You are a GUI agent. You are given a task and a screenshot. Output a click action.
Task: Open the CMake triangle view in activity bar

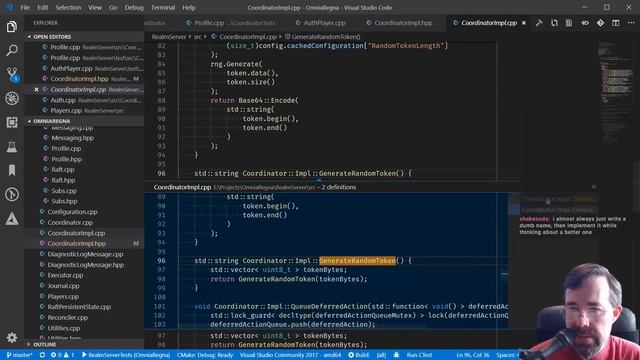(x=12, y=219)
